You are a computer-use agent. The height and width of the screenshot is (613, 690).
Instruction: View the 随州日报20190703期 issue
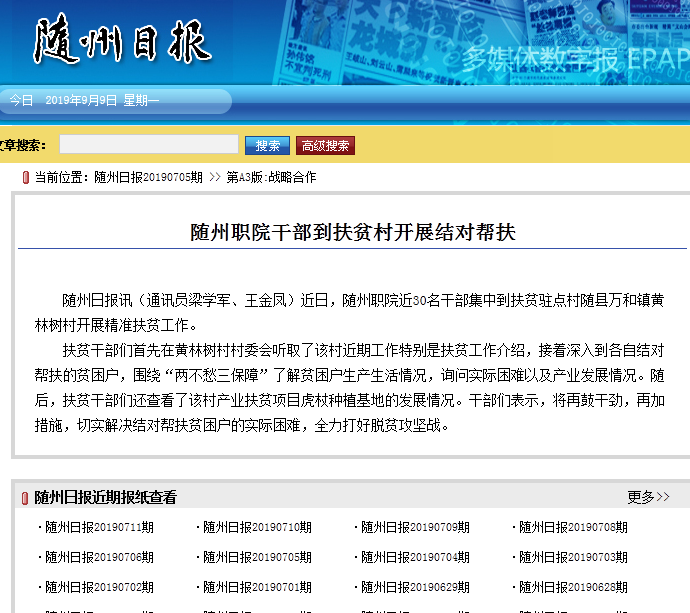point(573,557)
